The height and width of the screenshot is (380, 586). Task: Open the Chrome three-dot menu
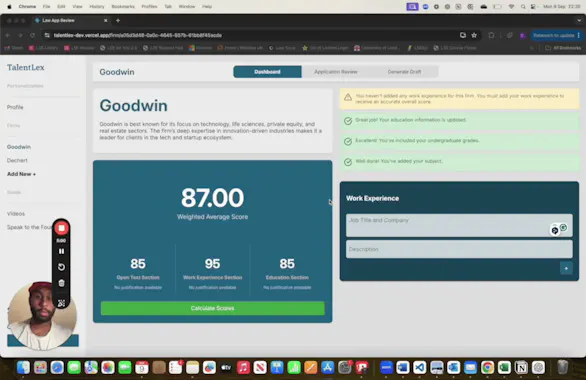pos(579,35)
